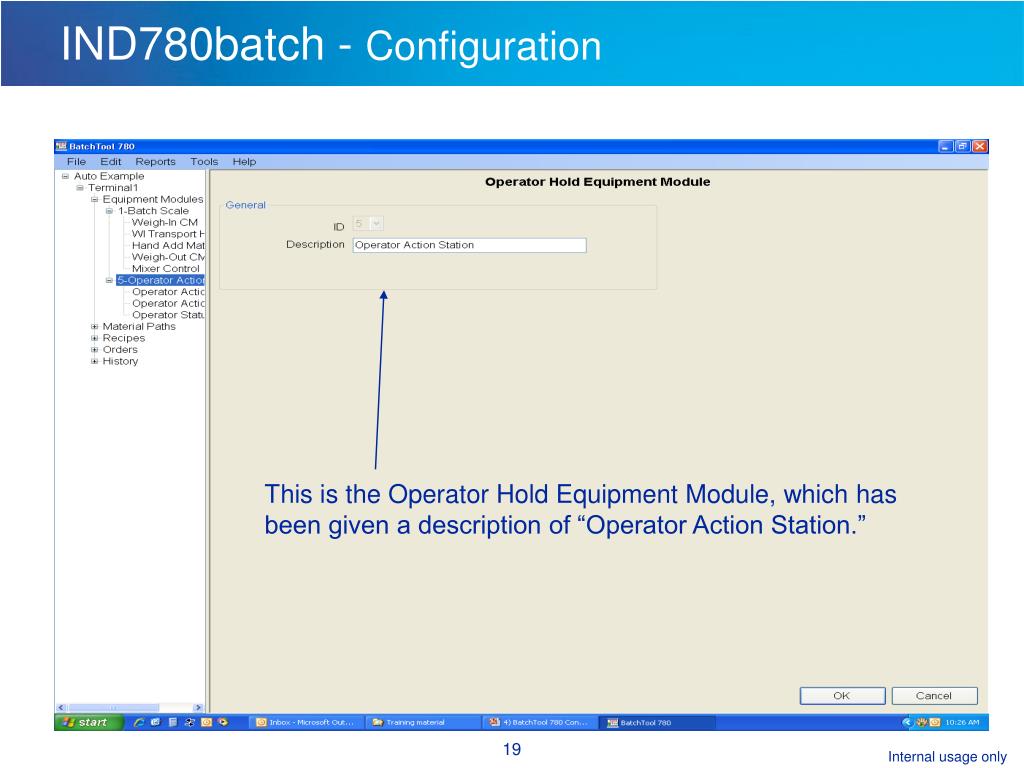The height and width of the screenshot is (768, 1024).
Task: Minimize the BatchTool 780 window
Action: [x=946, y=146]
